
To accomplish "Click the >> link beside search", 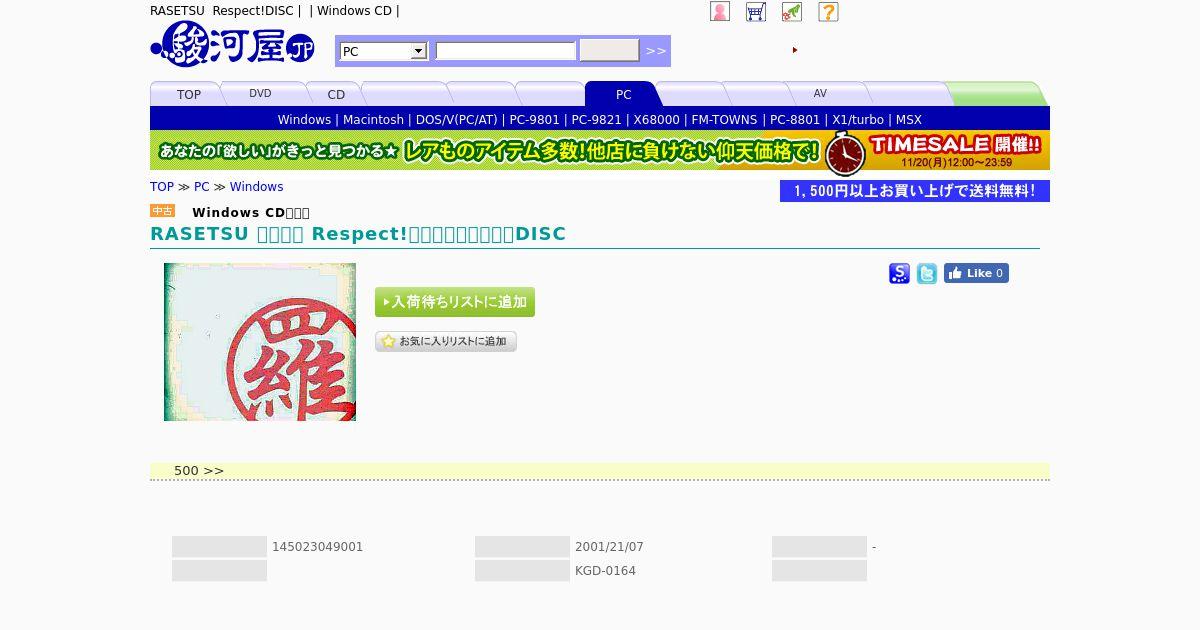I will pyautogui.click(x=656, y=51).
